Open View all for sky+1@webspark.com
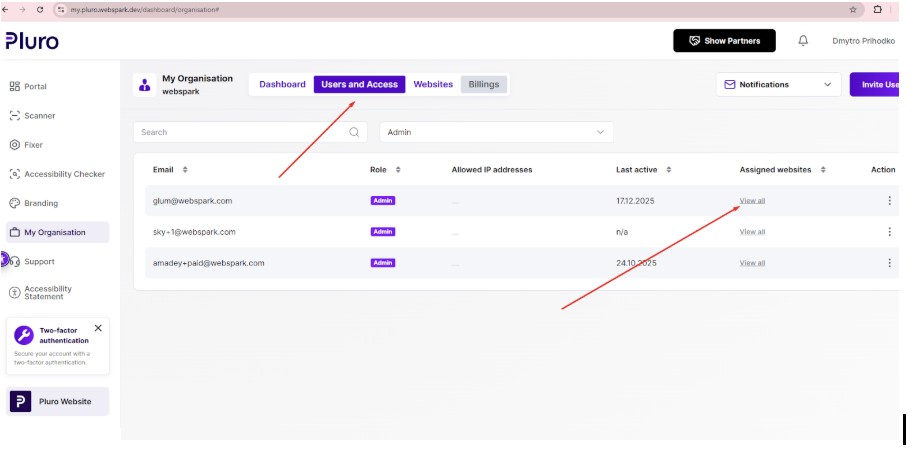 tap(752, 232)
